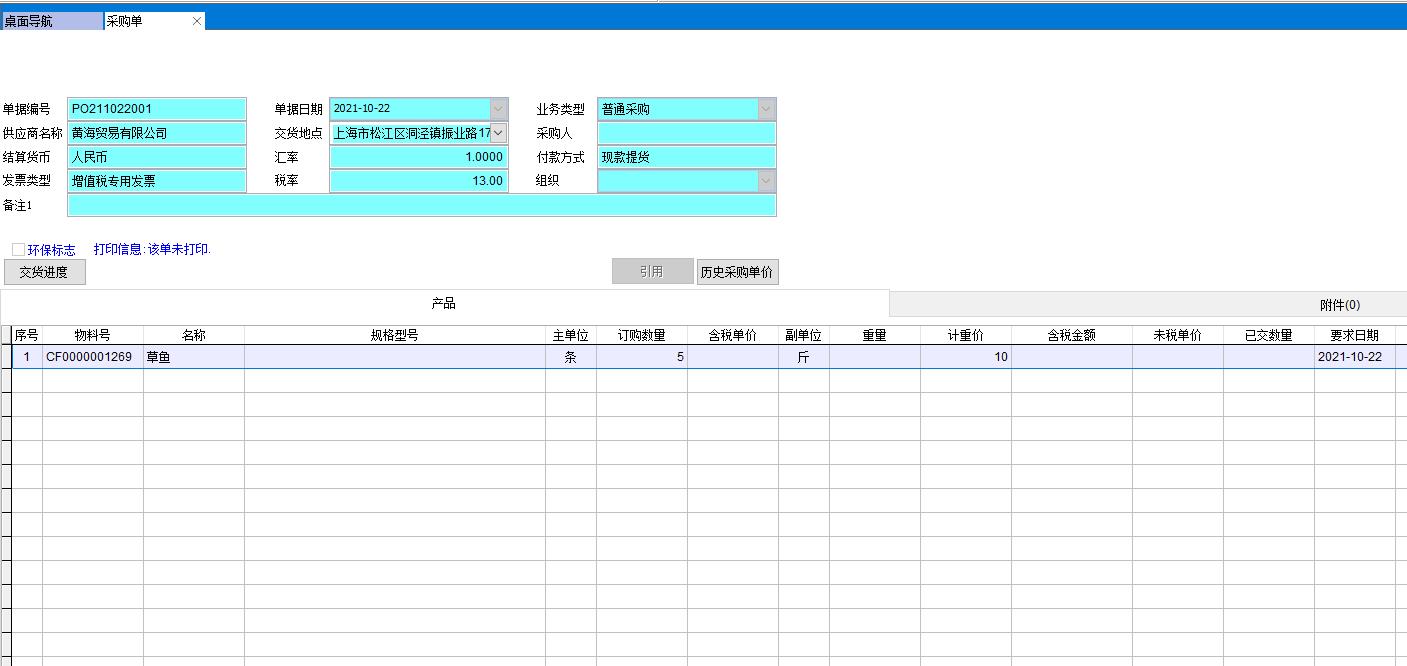Close the 采购单 tab with X icon
This screenshot has height=666, width=1407.
click(196, 21)
